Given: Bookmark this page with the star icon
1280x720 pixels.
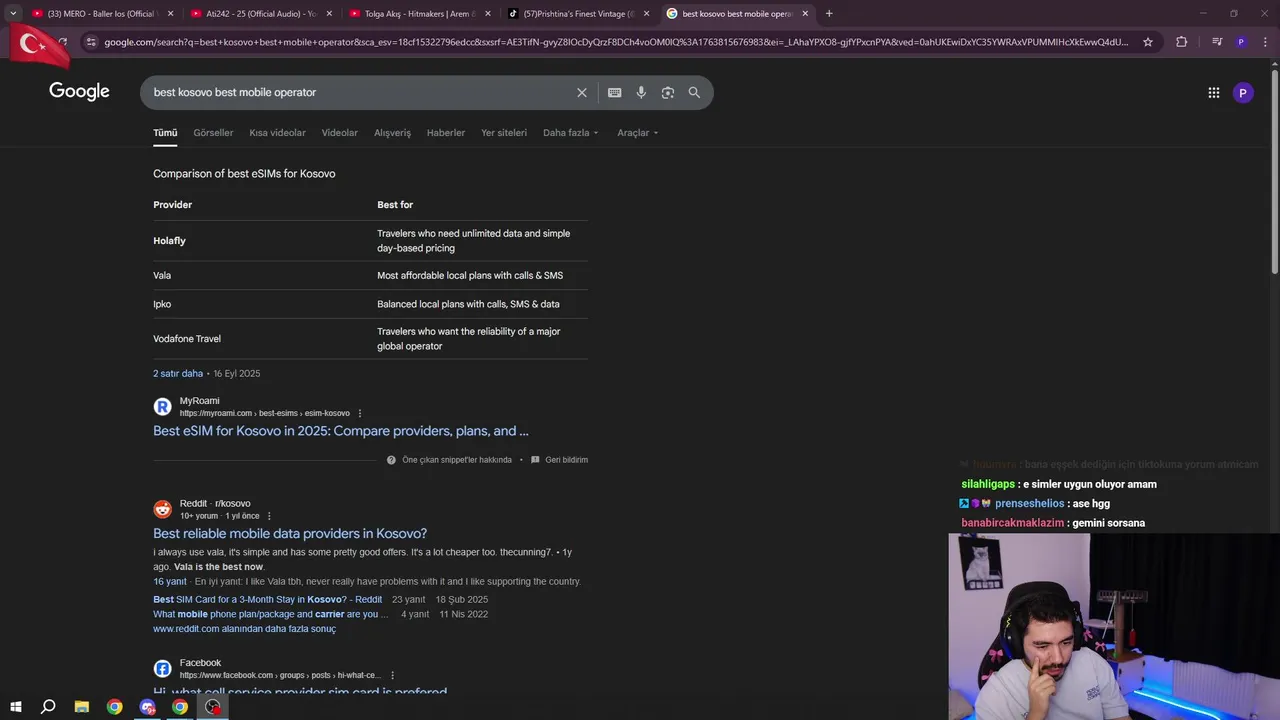Looking at the screenshot, I should (x=1148, y=42).
